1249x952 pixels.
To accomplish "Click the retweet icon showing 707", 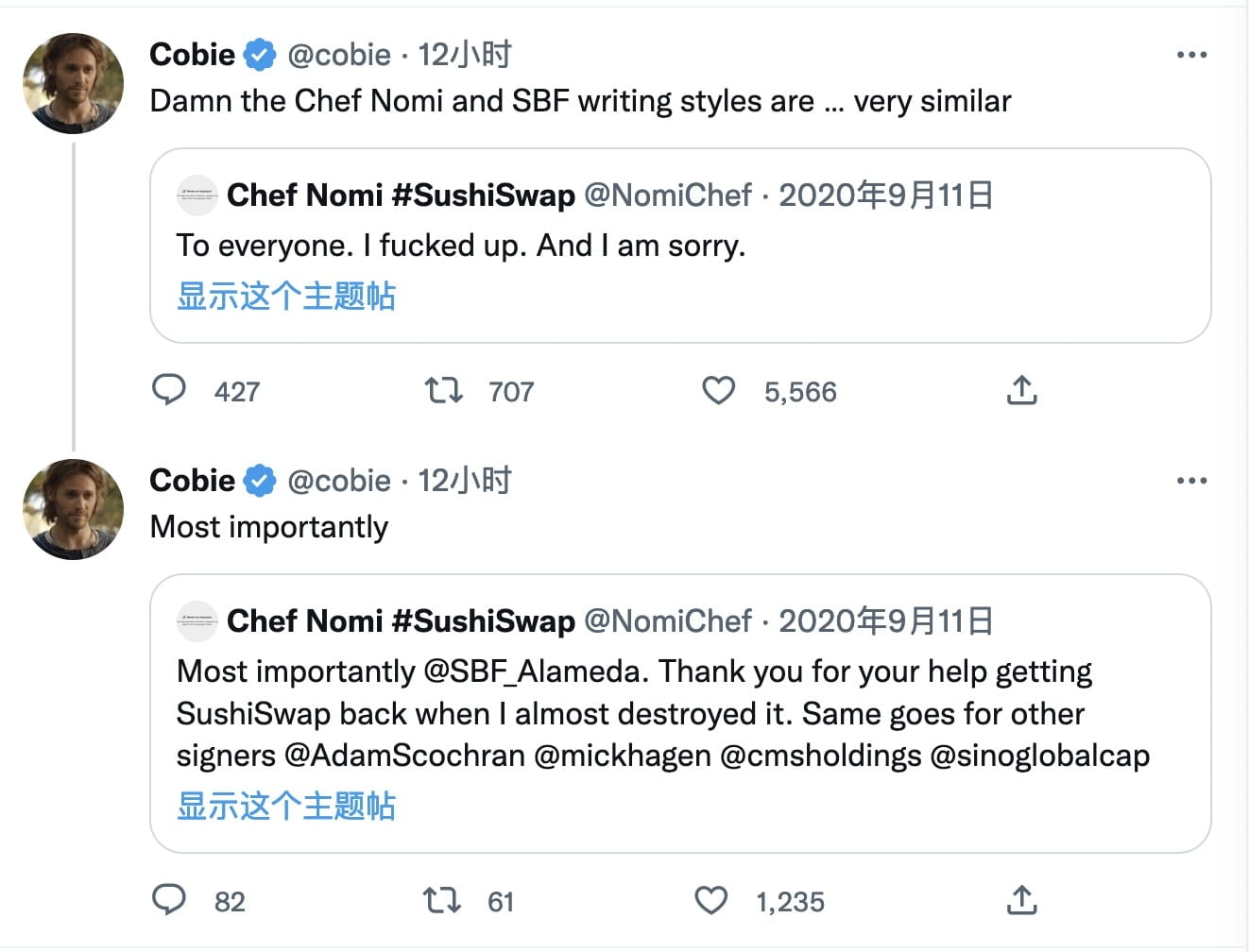I will (x=444, y=390).
